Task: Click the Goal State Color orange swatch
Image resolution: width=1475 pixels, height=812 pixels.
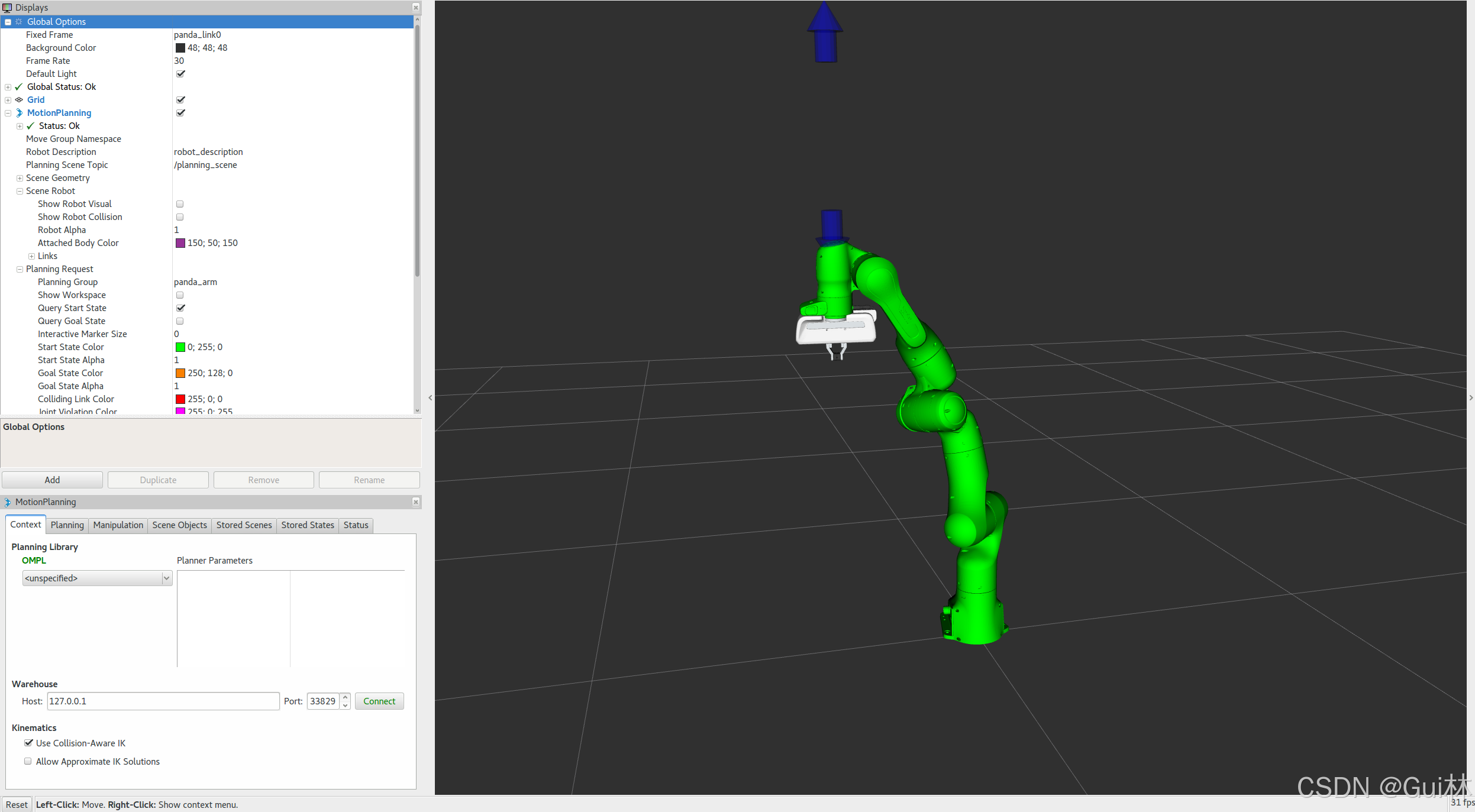Action: click(x=180, y=373)
